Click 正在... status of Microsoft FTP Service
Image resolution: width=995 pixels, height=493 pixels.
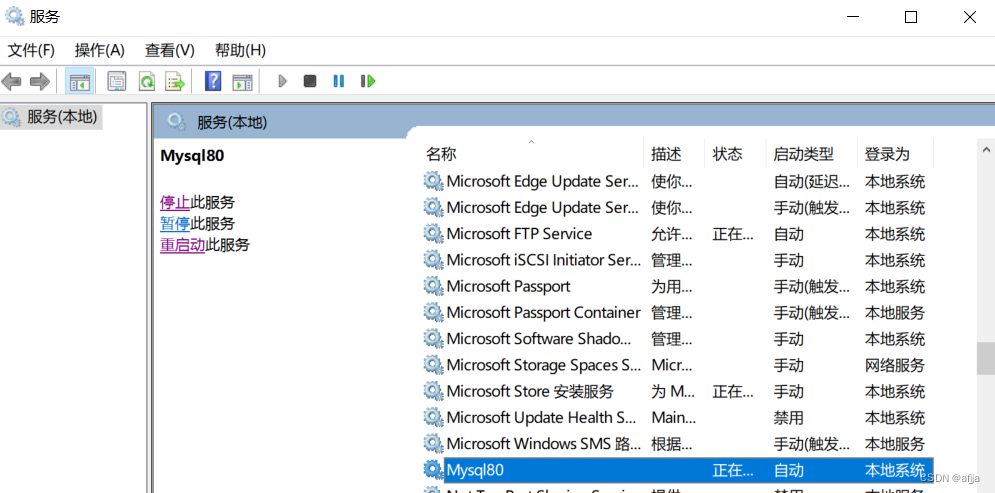(733, 233)
